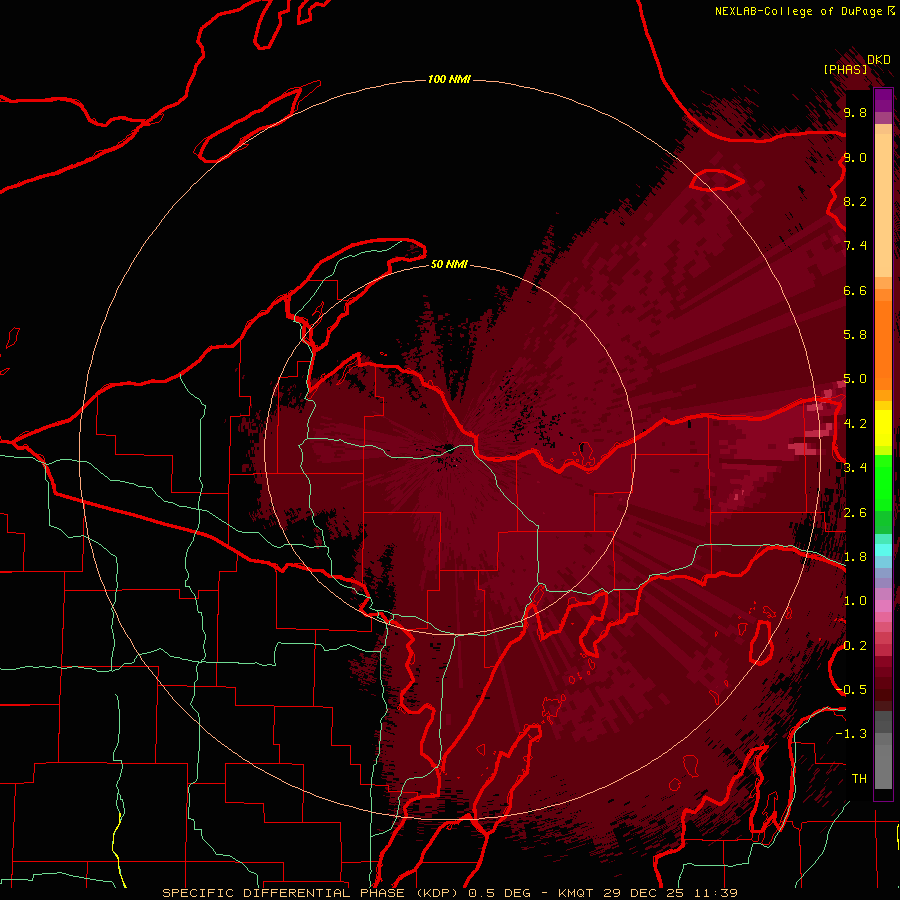The width and height of the screenshot is (900, 900).
Task: Click the 1.8 scale value
Action: click(x=855, y=557)
